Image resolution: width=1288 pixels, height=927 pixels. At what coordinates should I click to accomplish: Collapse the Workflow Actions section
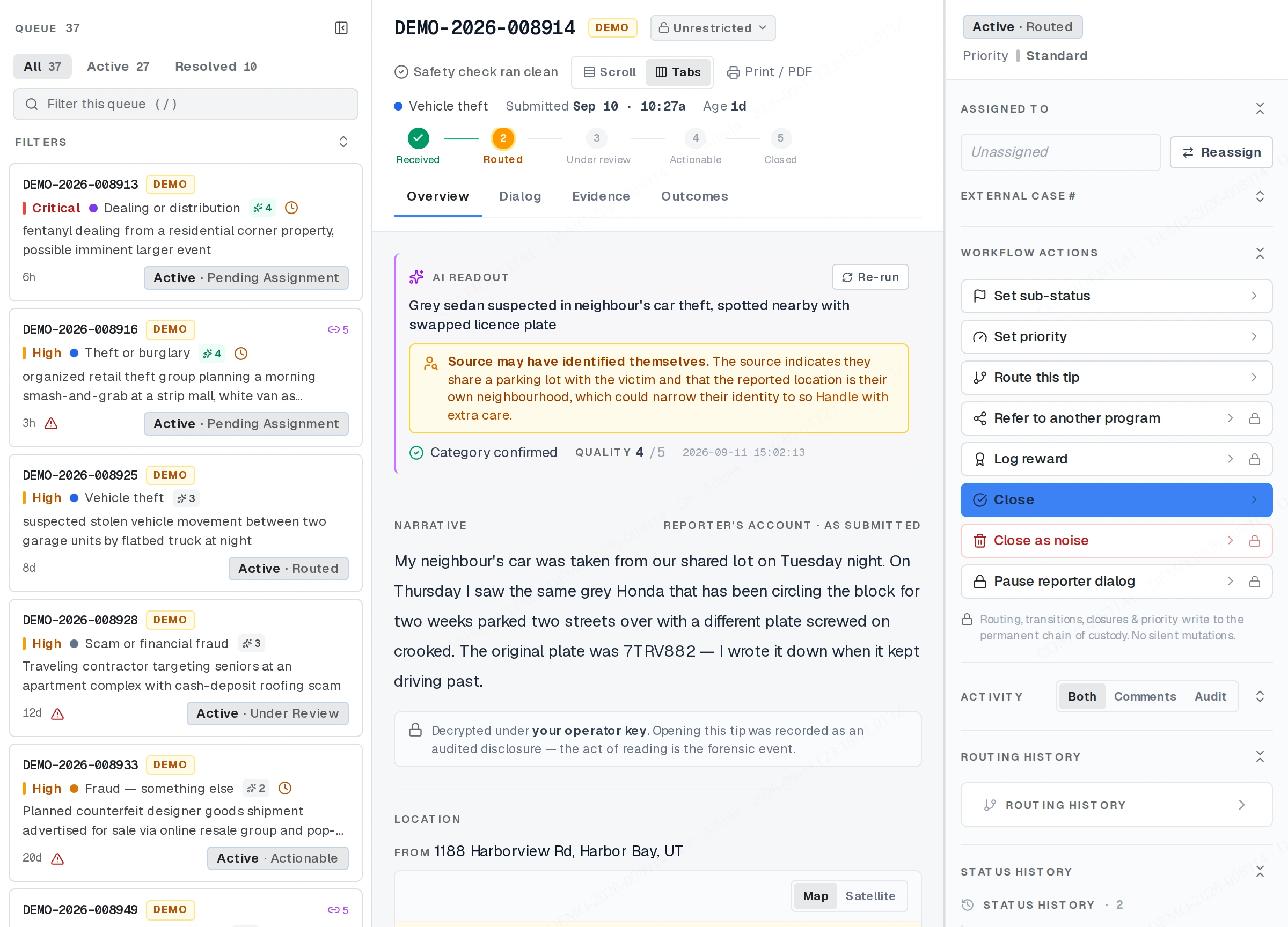point(1260,253)
